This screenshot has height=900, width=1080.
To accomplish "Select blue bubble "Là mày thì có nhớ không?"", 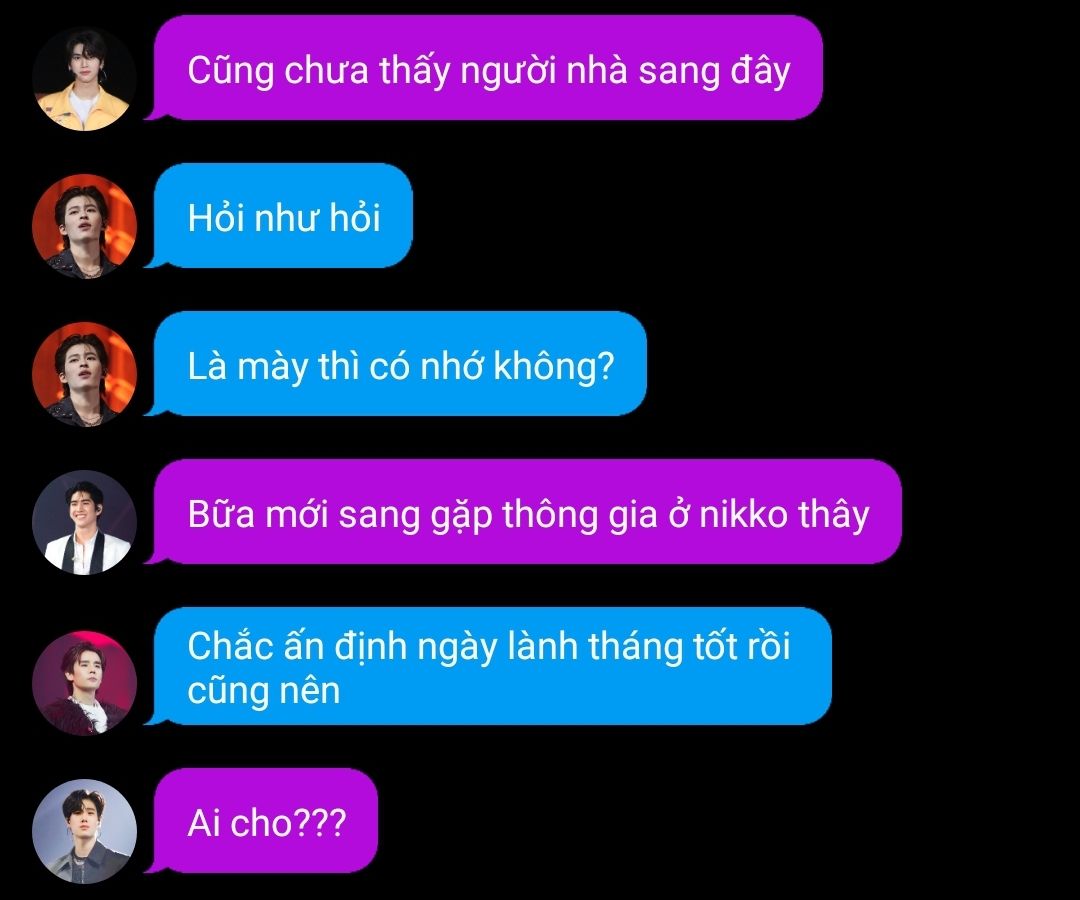I will point(399,364).
